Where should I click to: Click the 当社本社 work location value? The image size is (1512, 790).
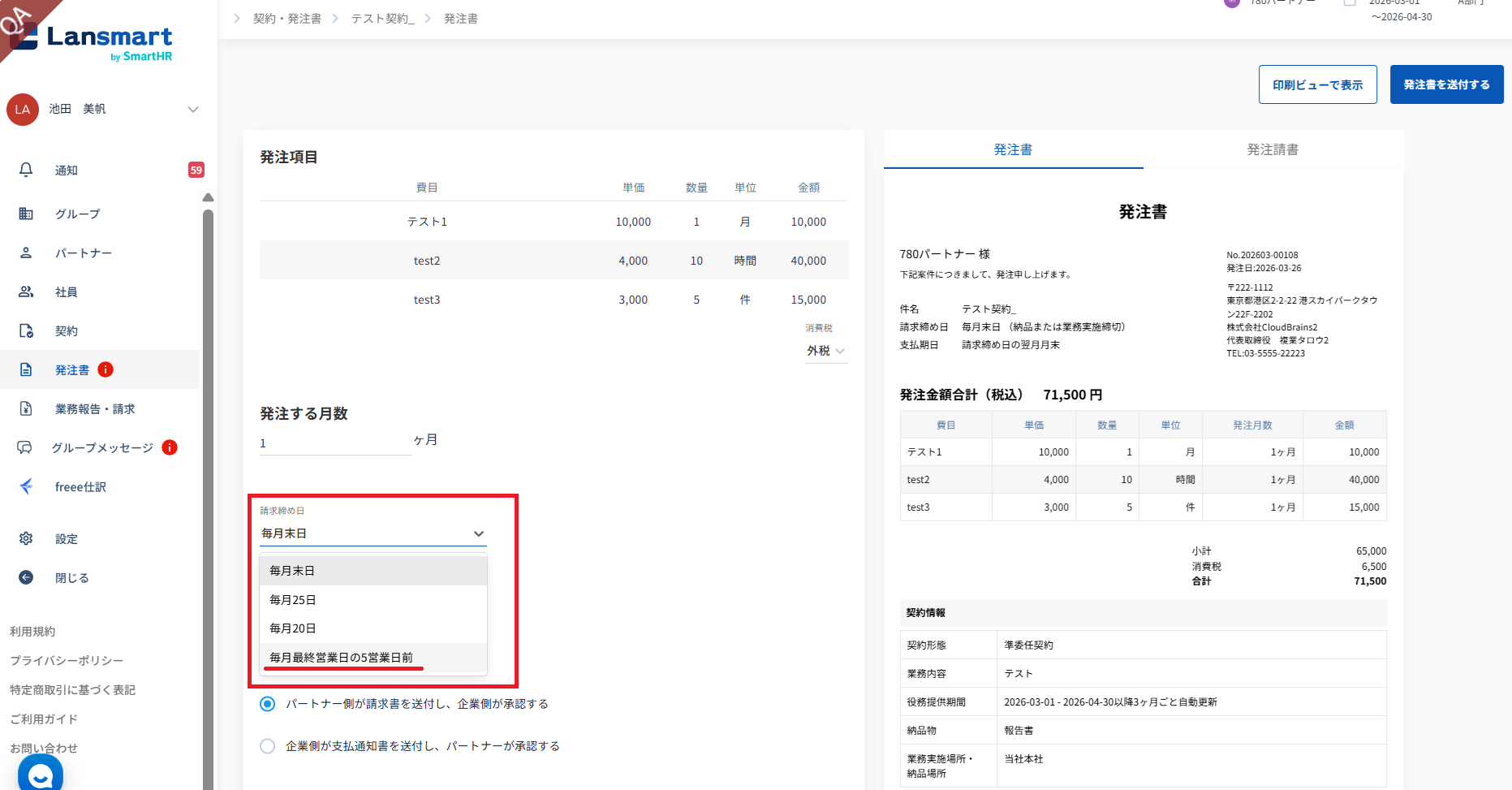(x=1023, y=759)
